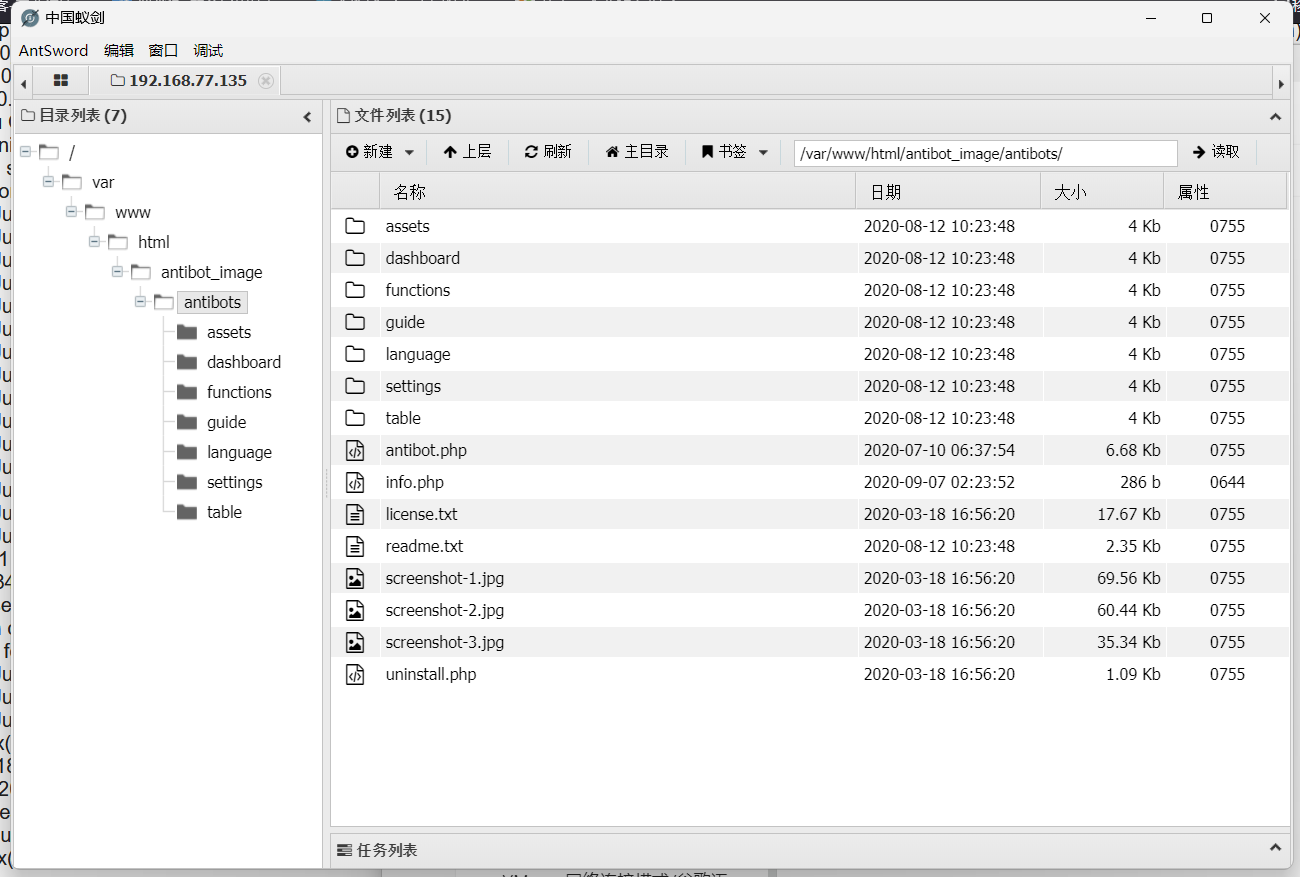1300x877 pixels.
Task: Sort by the 日期 column header
Action: click(x=949, y=192)
